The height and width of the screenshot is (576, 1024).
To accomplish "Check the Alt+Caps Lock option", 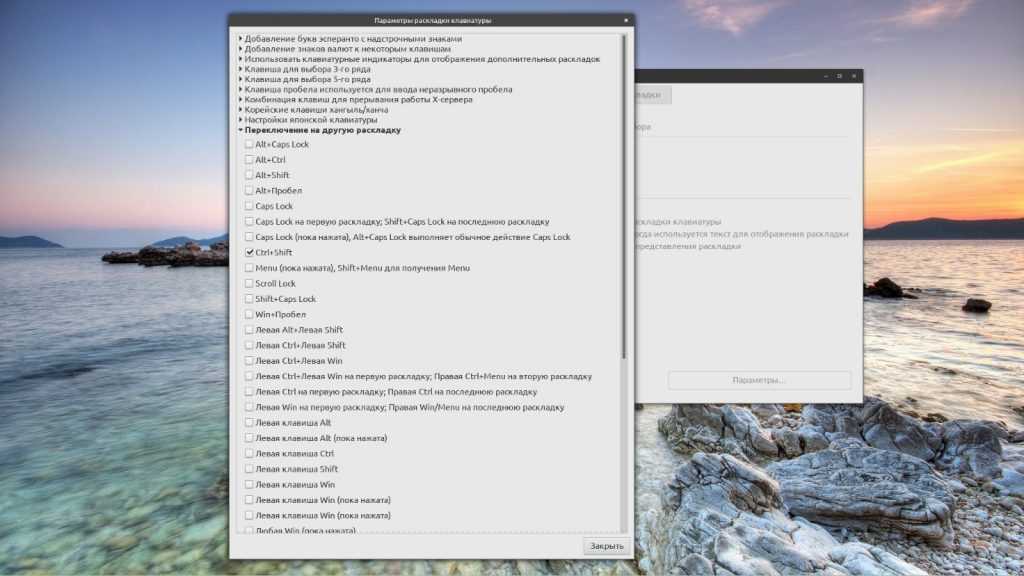I will pos(249,144).
